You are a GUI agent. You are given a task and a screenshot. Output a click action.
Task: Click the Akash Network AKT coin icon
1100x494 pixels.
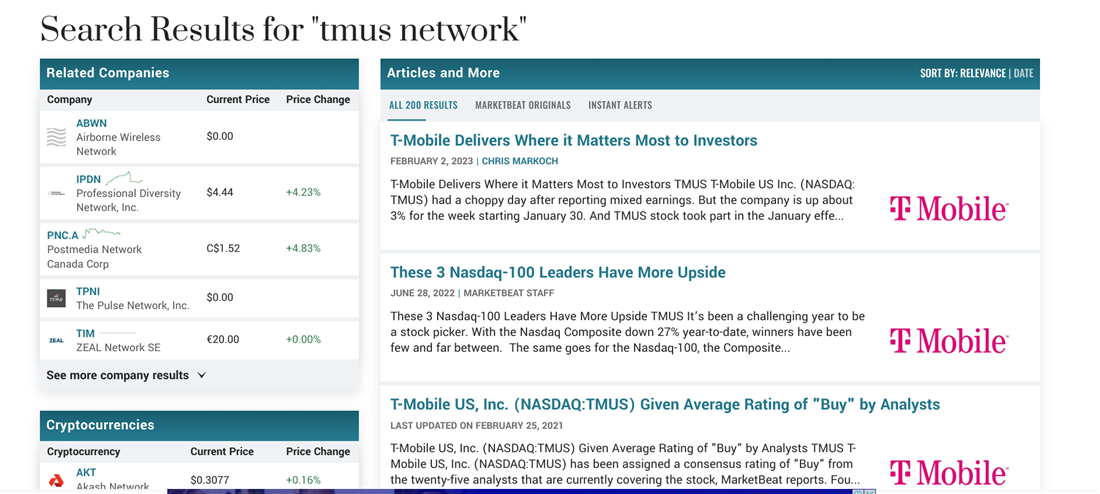pyautogui.click(x=56, y=481)
